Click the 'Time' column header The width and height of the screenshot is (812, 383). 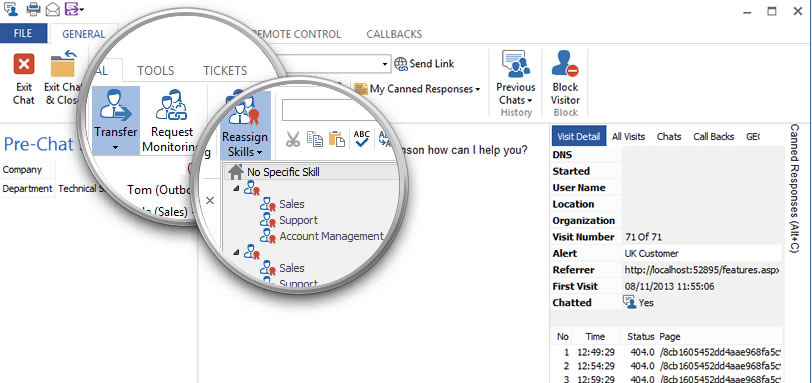pos(595,336)
